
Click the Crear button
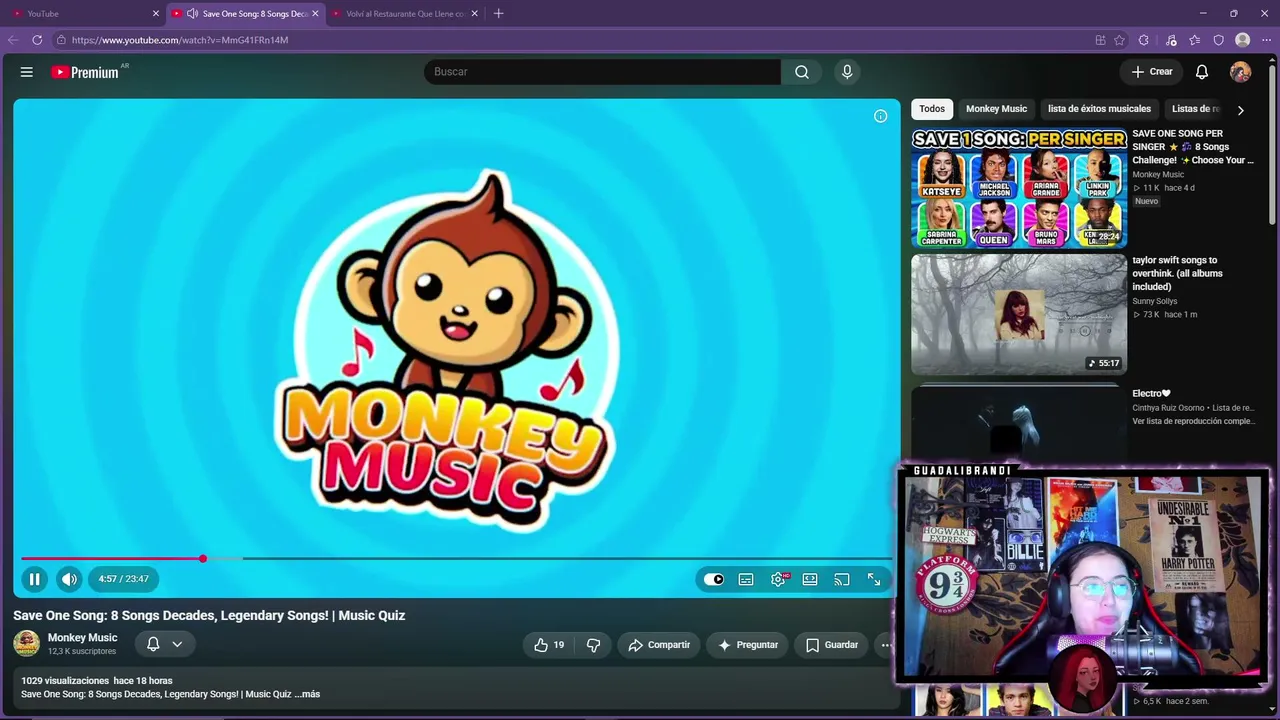click(x=1152, y=72)
